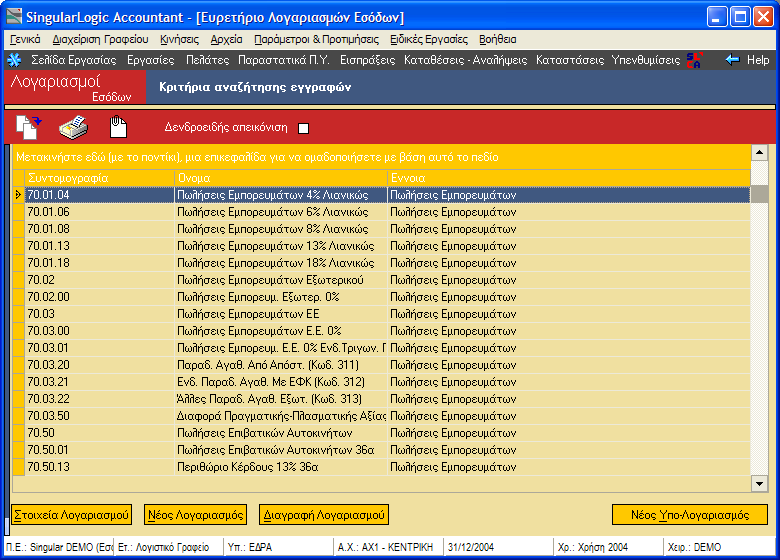Open the Κινήσεις menu
The width and height of the screenshot is (780, 560).
click(180, 39)
